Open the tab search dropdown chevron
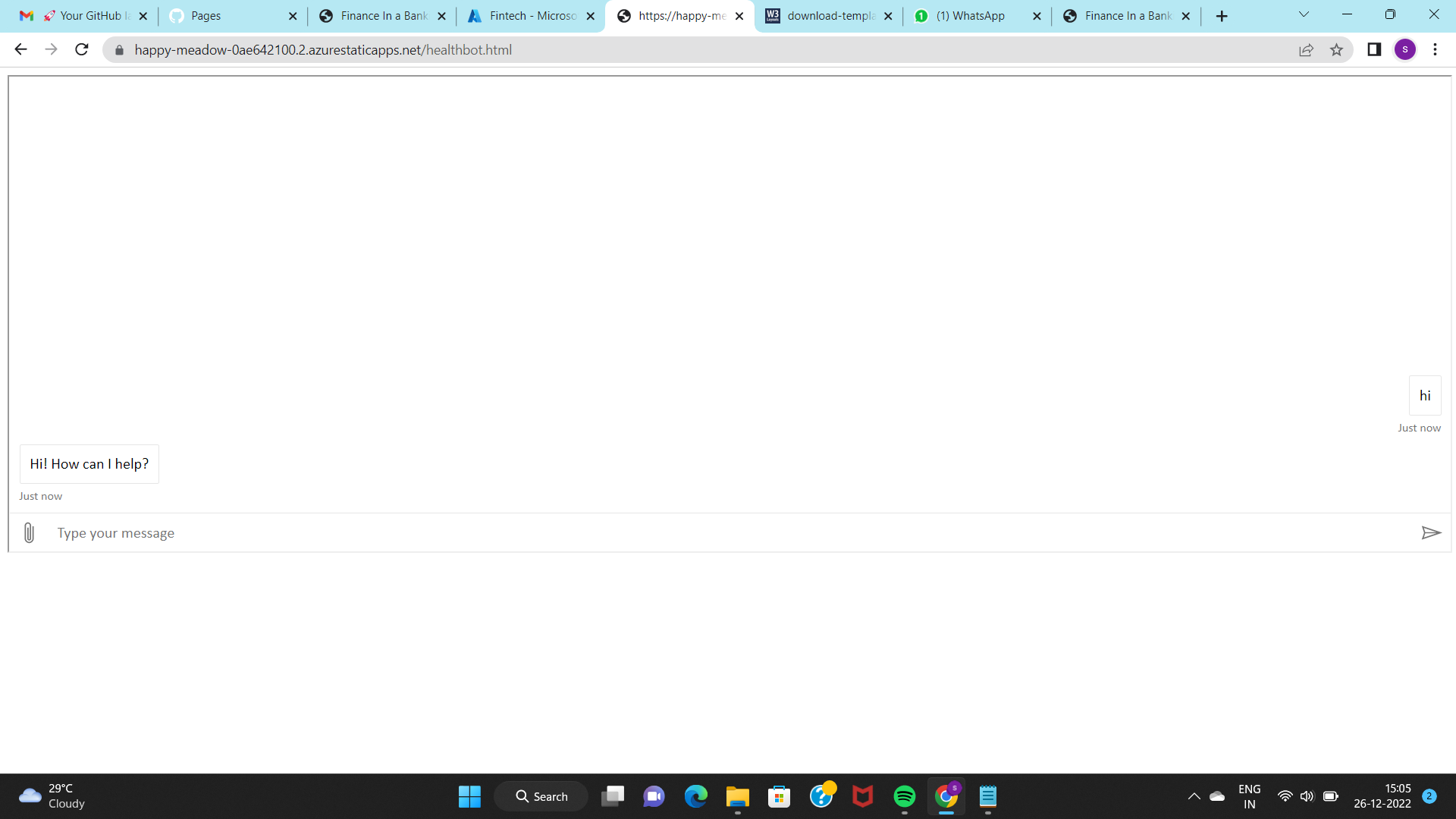 1304,15
